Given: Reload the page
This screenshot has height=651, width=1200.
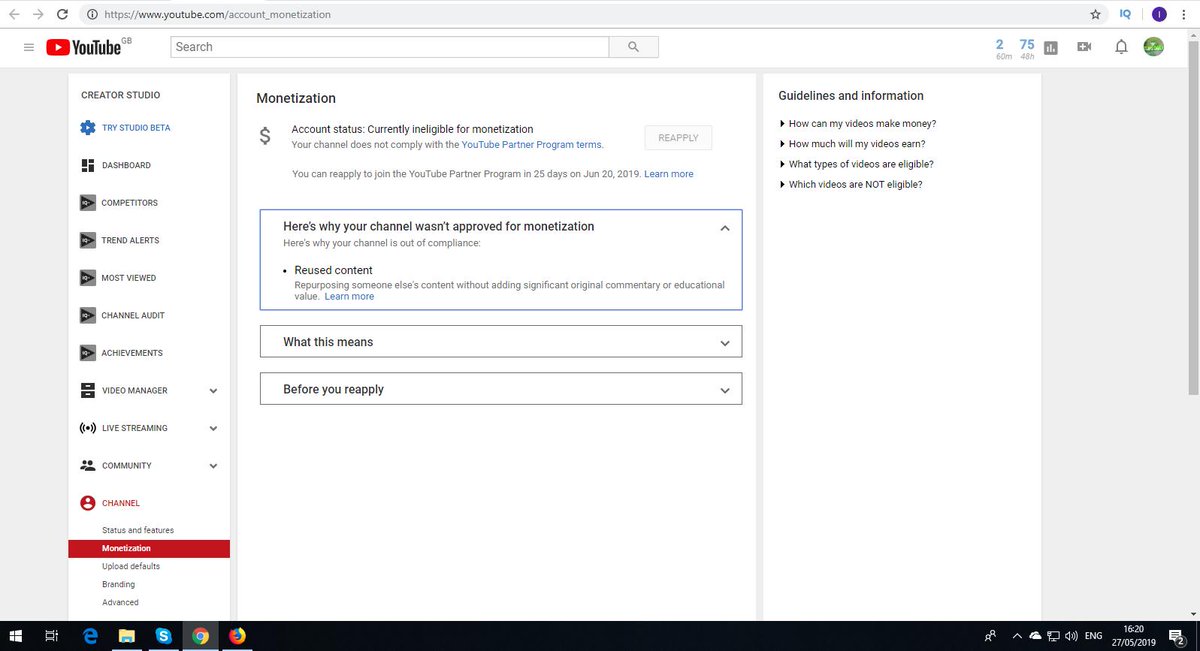Looking at the screenshot, I should [63, 14].
